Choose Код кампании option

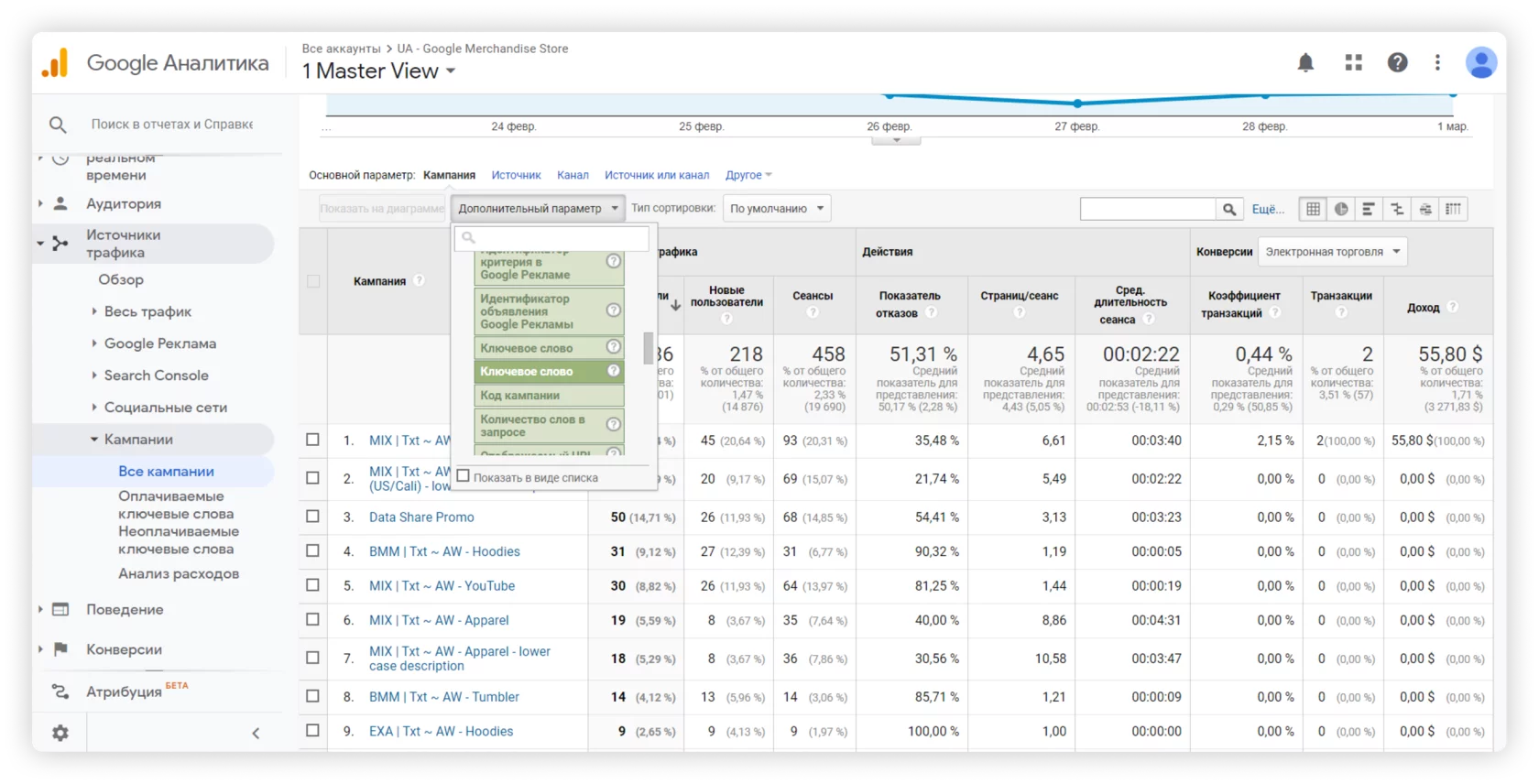pos(549,395)
